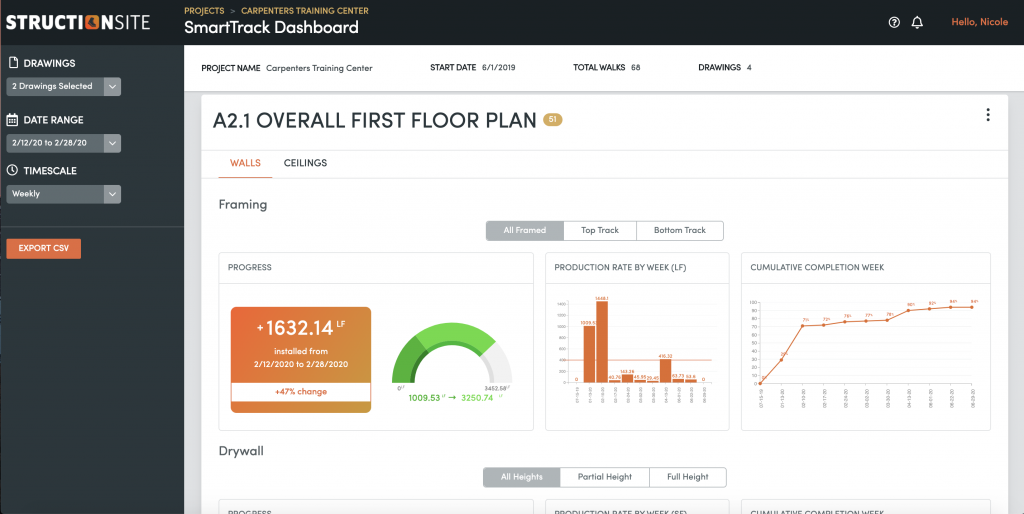Click the Start Date 6/1/2019 value
The image size is (1024, 514).
coord(498,67)
